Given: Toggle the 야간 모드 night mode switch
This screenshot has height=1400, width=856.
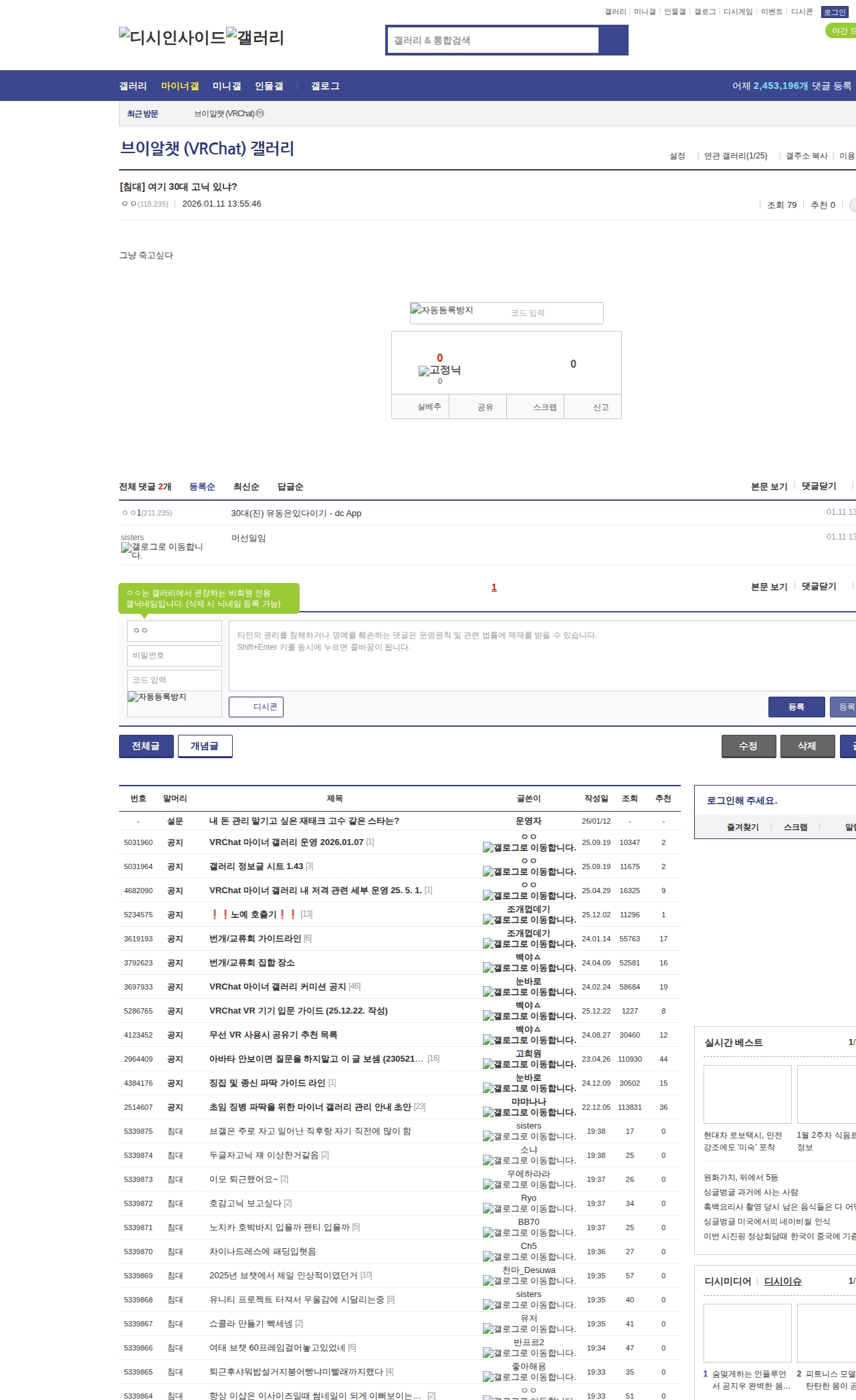Looking at the screenshot, I should (841, 31).
